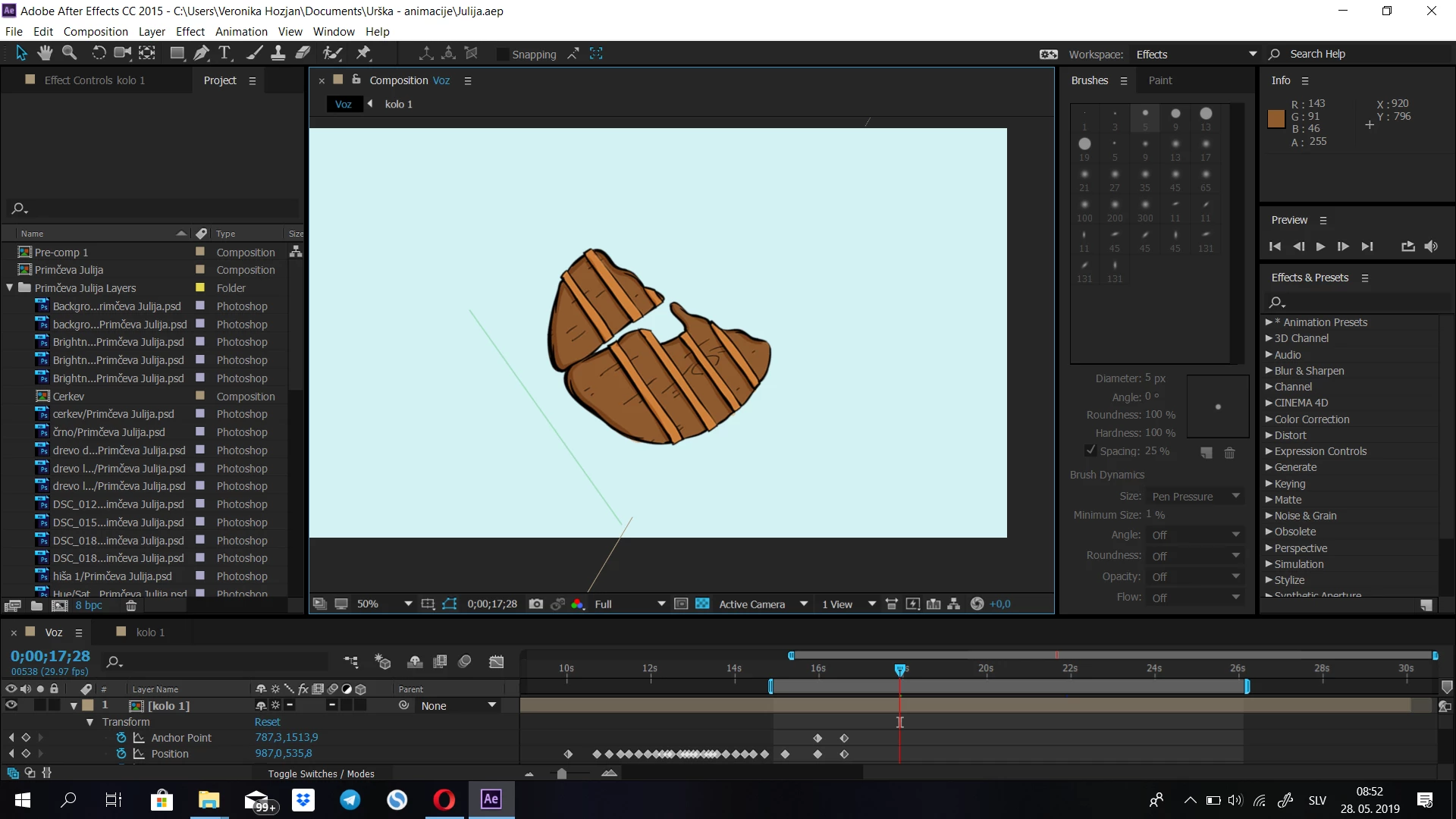
Task: Enable the Snapping checkbox
Action: [502, 55]
